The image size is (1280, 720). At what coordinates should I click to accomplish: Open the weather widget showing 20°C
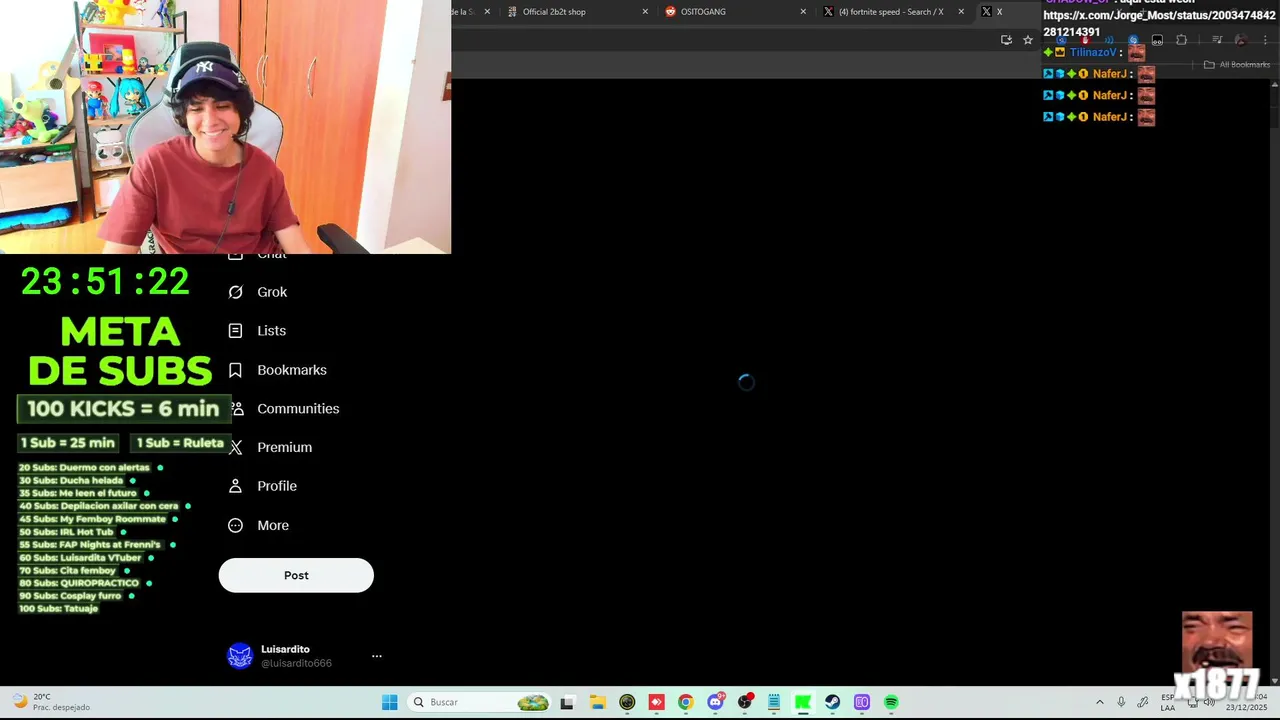50,702
